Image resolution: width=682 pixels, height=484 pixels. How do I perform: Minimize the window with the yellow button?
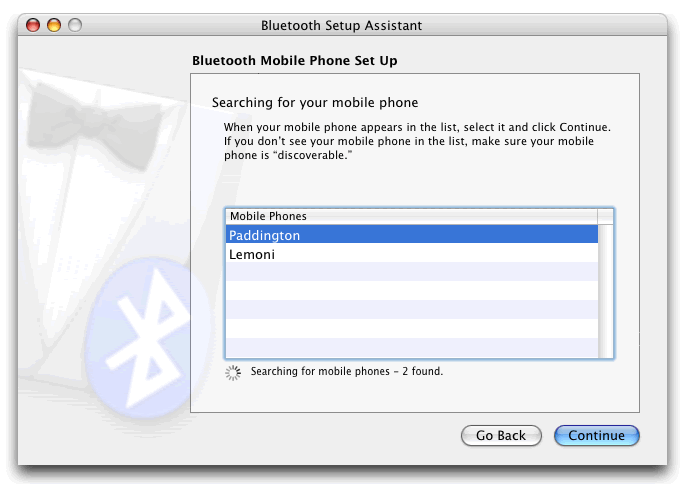tap(54, 25)
